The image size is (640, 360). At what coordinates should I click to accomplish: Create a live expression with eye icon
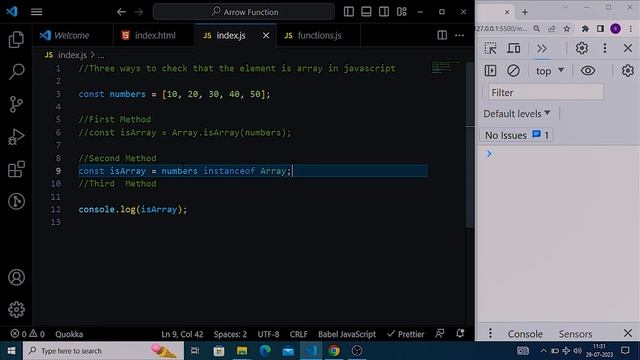coord(588,71)
